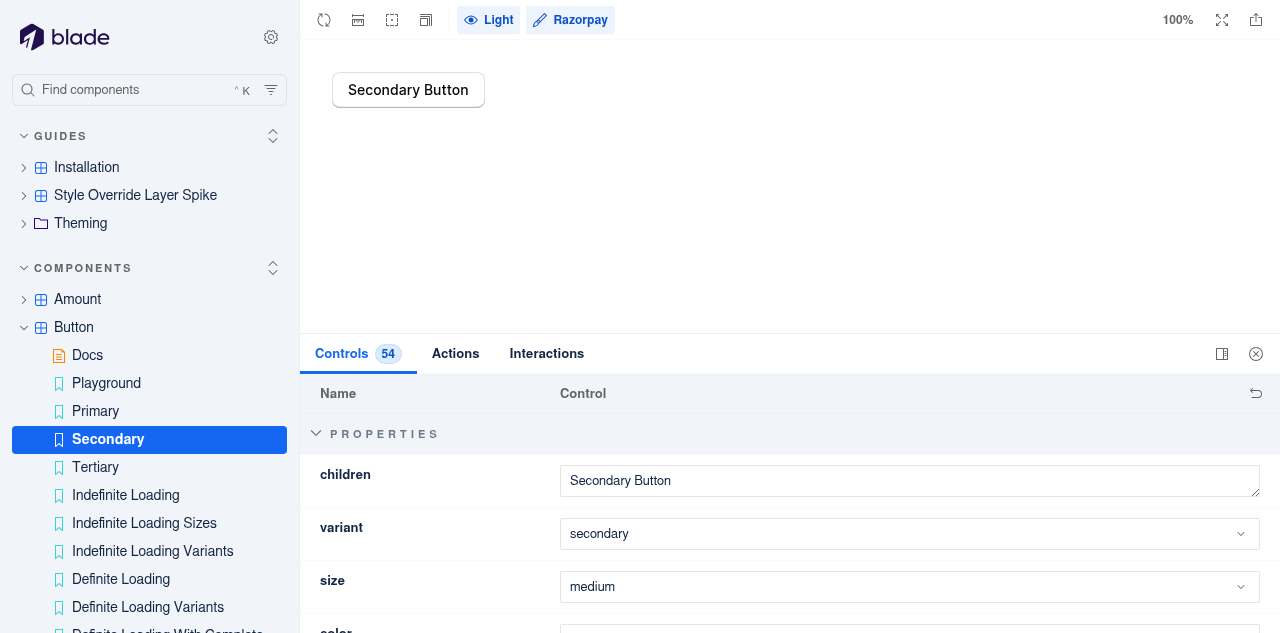Screen dimensions: 1280x633
Task: Switch to the Interactions tab
Action: coord(547,354)
